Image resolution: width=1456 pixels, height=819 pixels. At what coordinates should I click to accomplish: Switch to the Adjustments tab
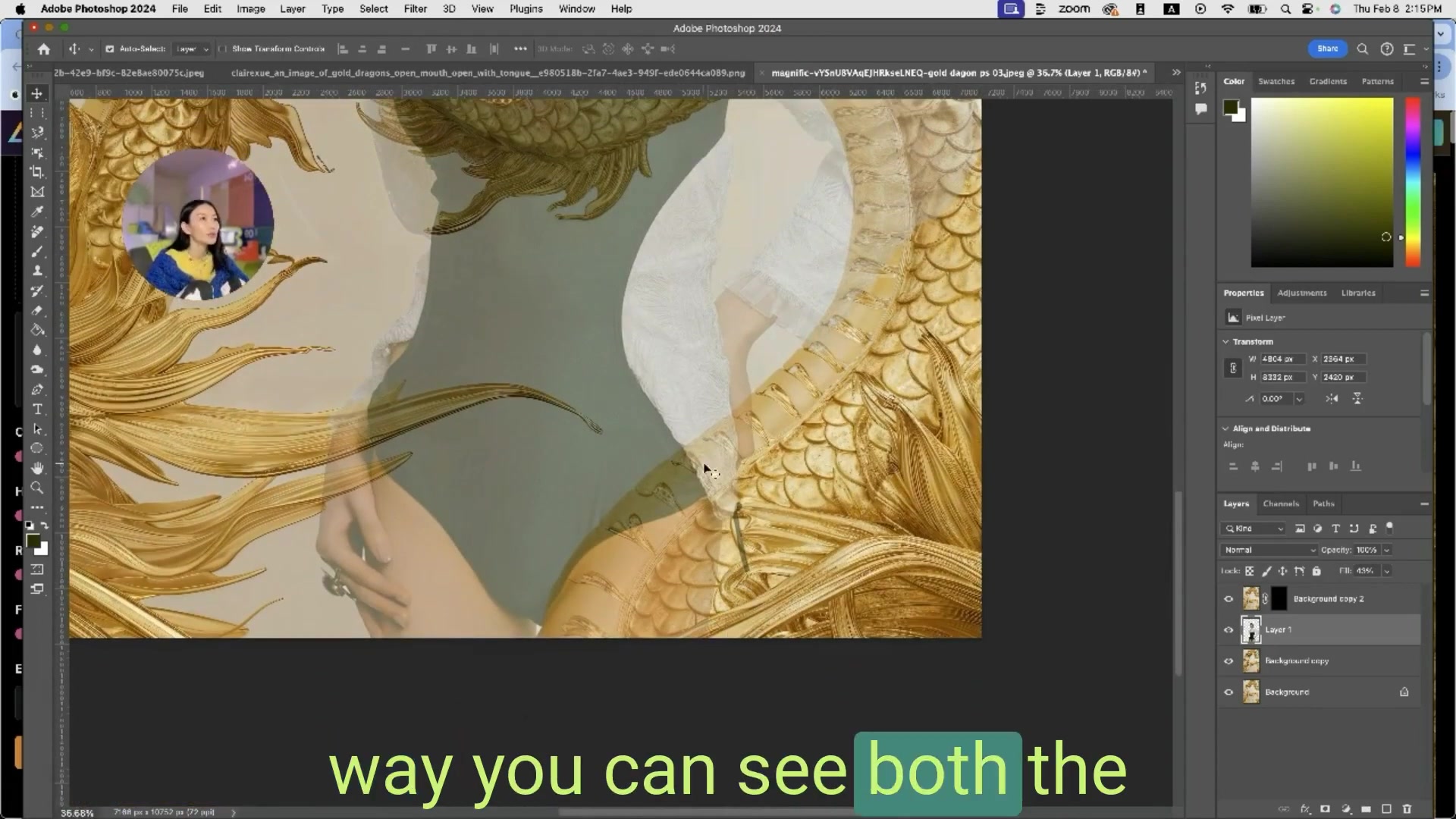coord(1302,293)
